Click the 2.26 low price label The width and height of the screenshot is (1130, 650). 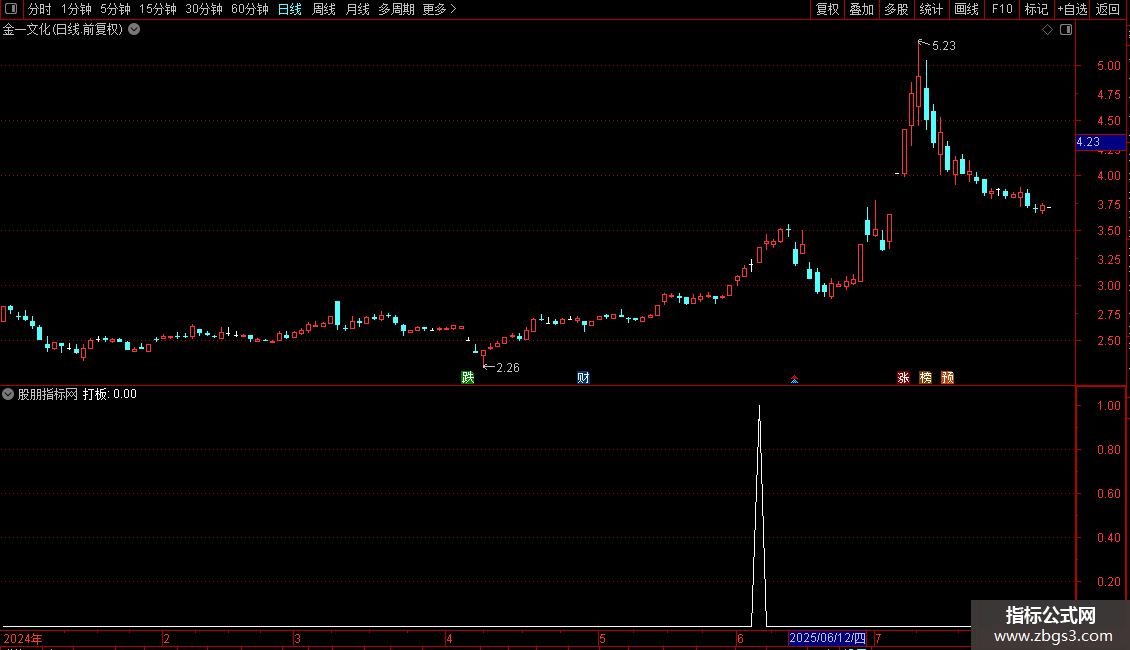(507, 368)
